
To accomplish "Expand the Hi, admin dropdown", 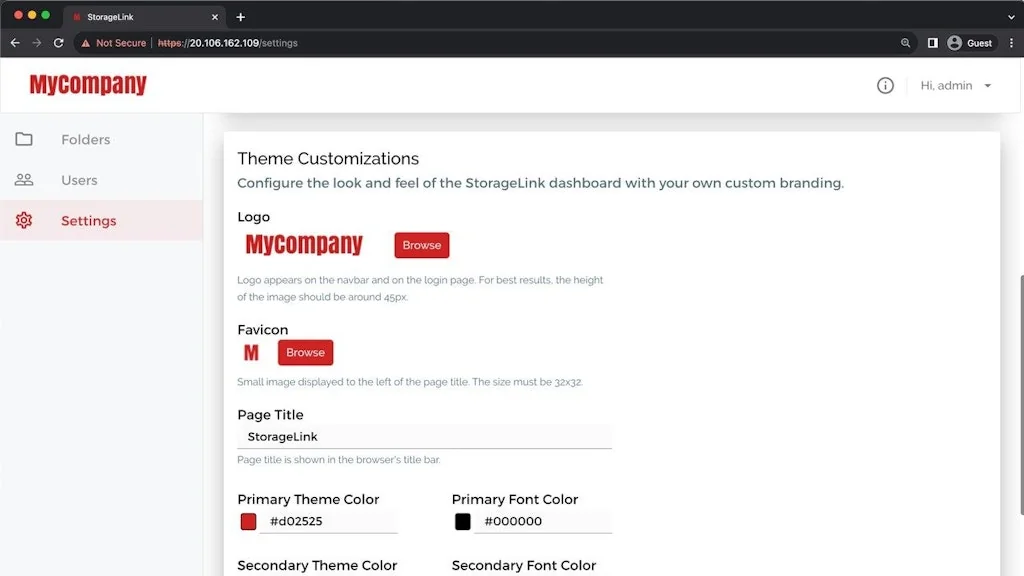I will [954, 85].
